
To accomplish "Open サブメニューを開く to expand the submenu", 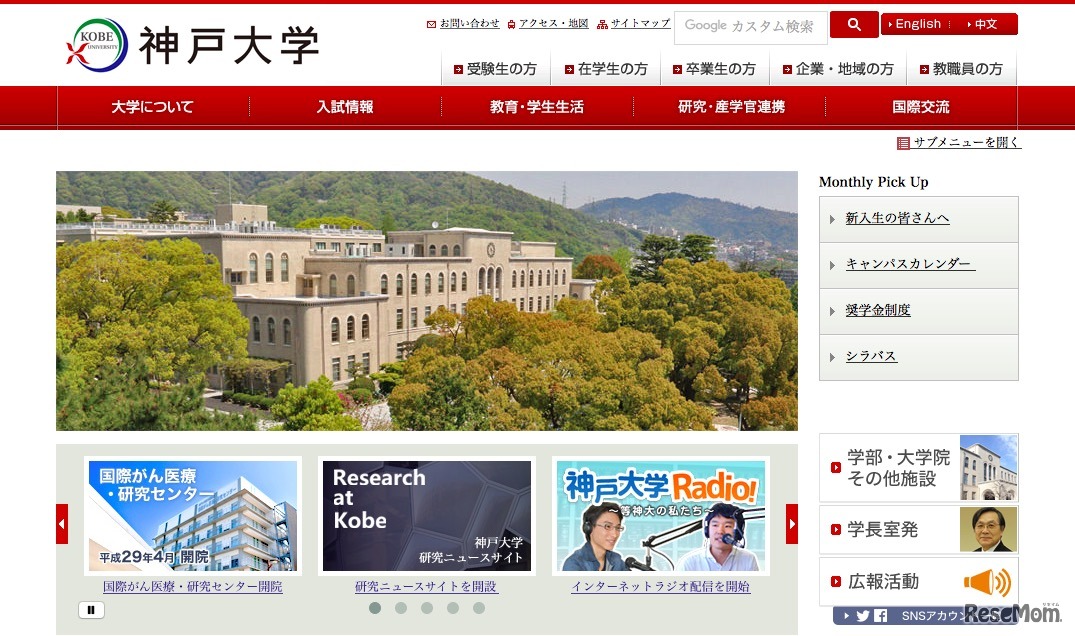I will (x=958, y=142).
